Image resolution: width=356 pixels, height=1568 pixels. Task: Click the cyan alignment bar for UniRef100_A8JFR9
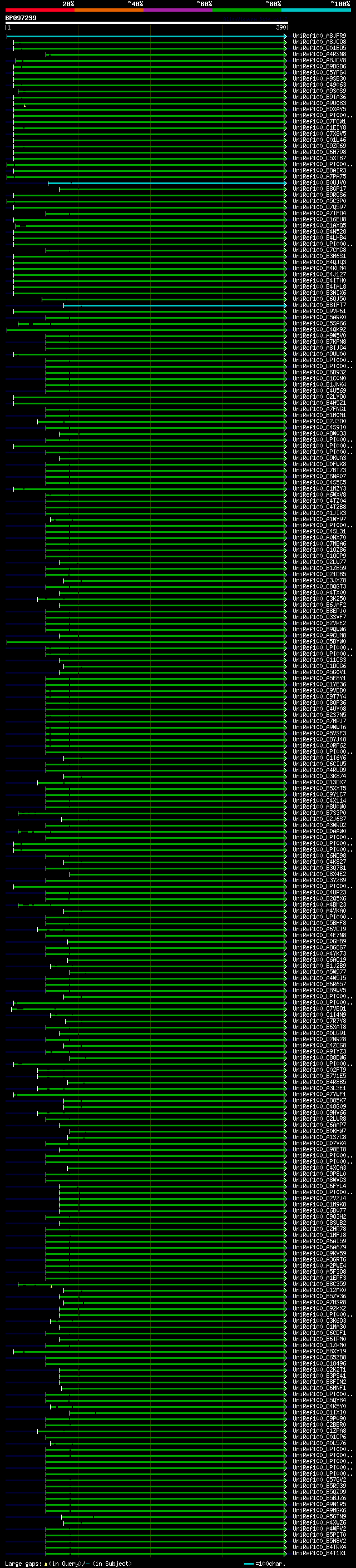(x=146, y=37)
